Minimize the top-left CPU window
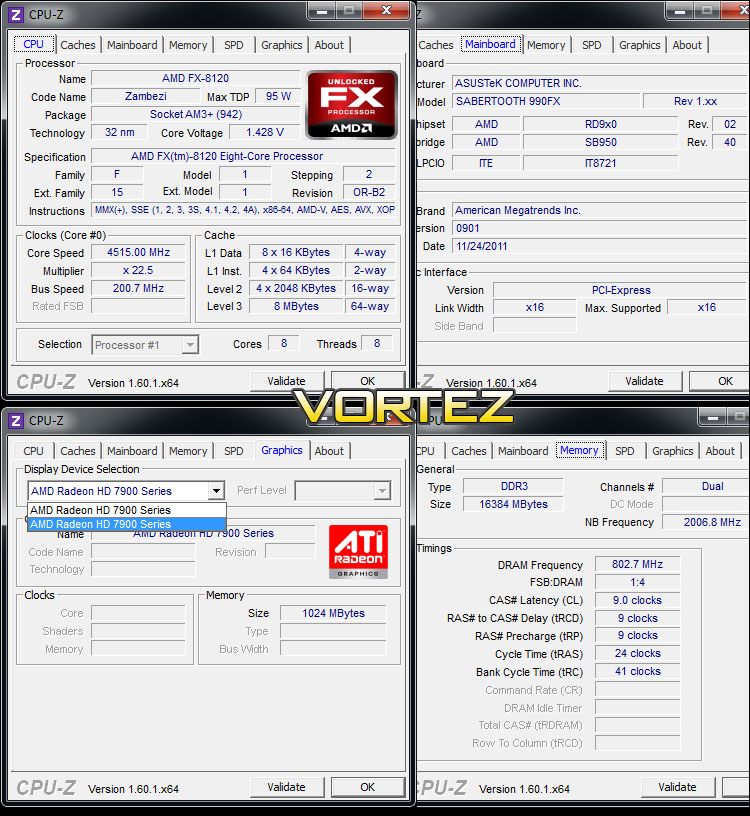Screen dimensions: 750x816 pos(322,10)
